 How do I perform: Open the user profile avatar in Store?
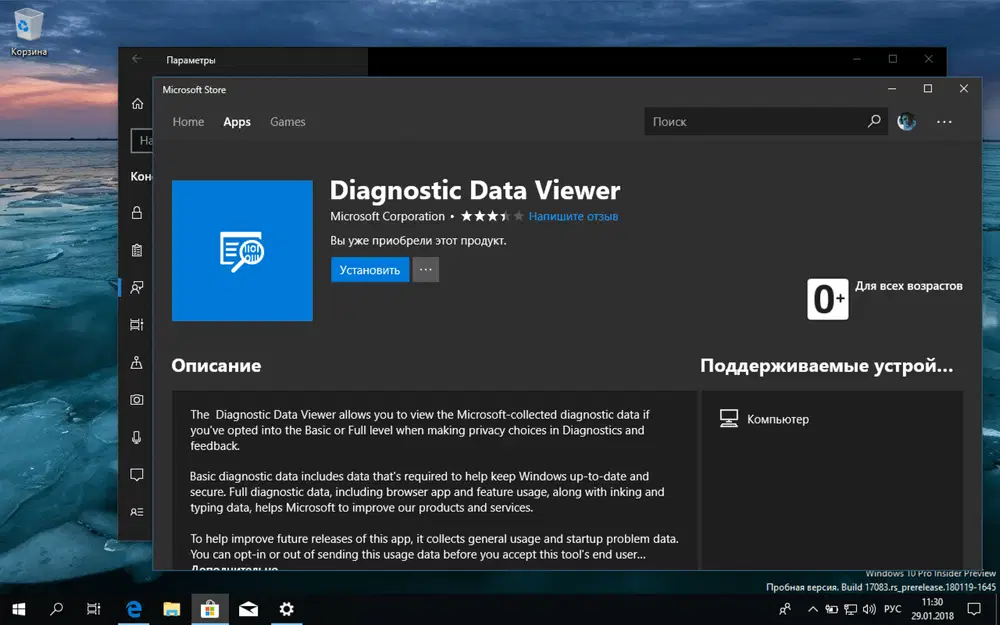click(906, 121)
